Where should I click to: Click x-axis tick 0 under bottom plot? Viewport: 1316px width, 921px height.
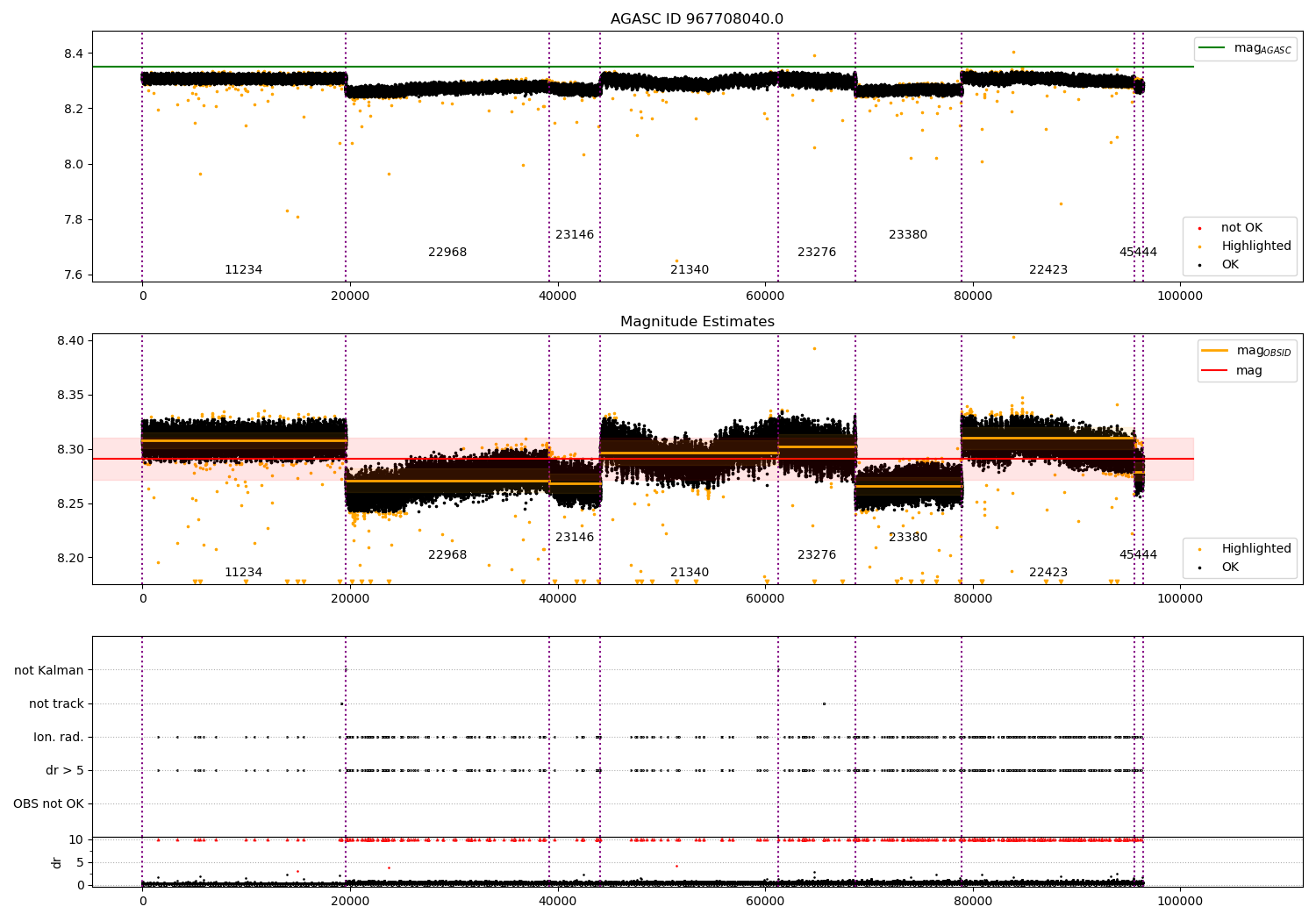[x=142, y=902]
